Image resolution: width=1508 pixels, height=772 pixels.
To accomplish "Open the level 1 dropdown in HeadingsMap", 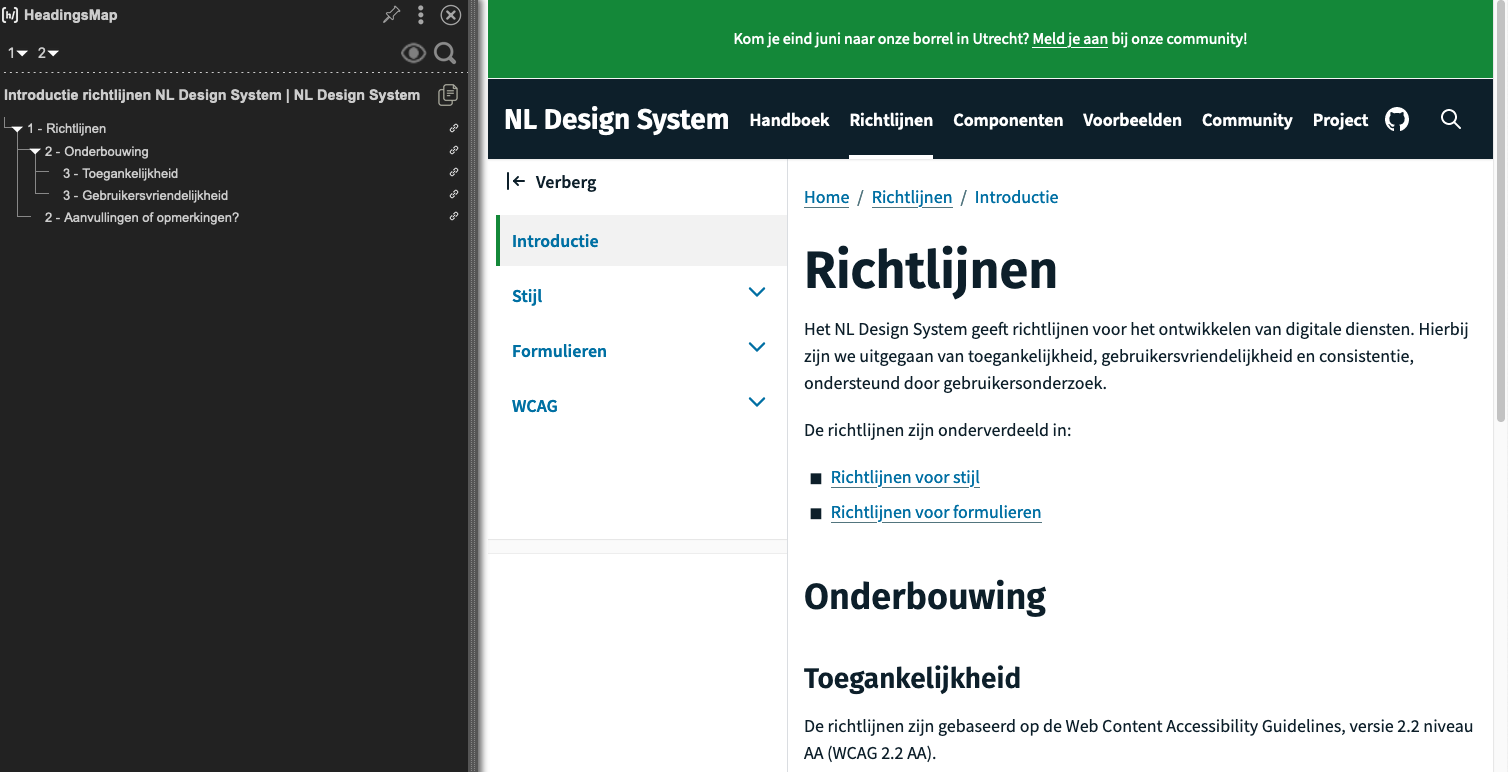I will point(18,53).
